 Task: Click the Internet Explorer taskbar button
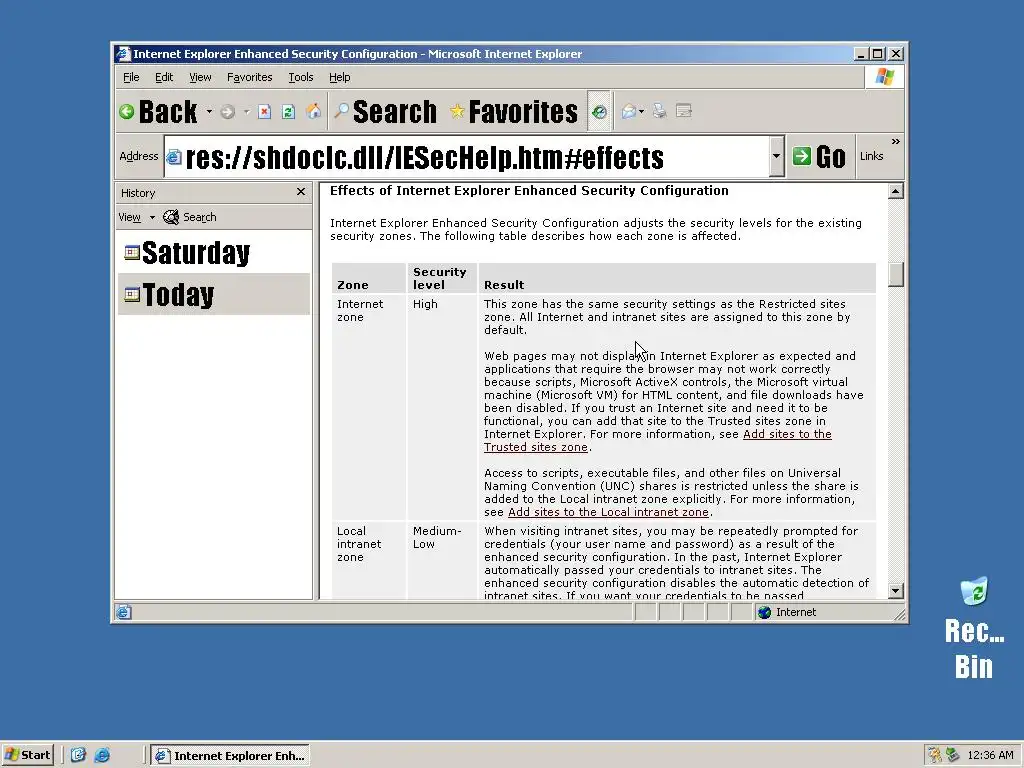coord(230,756)
